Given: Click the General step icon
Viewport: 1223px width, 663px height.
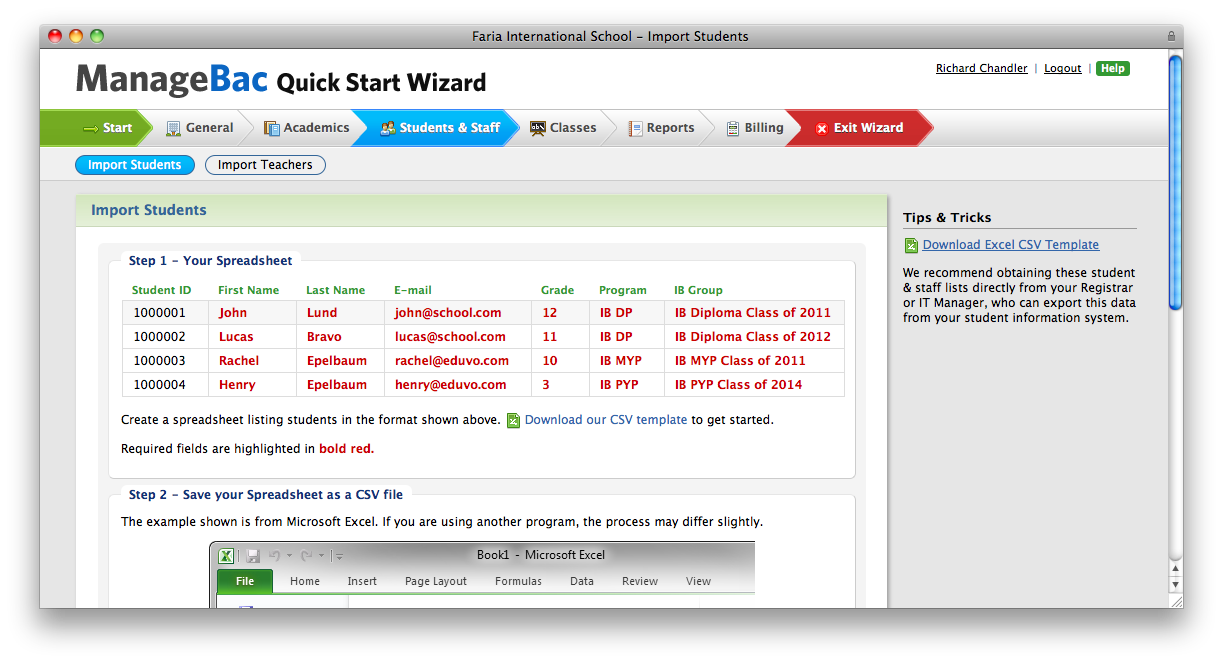Looking at the screenshot, I should tap(173, 128).
